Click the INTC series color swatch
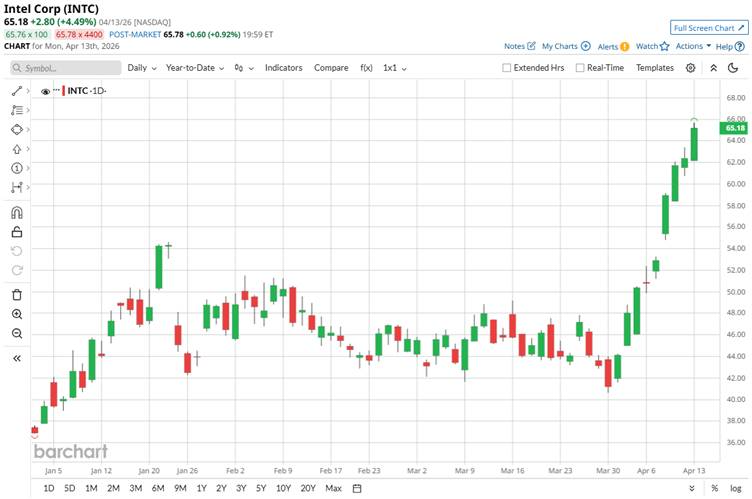The width and height of the screenshot is (752, 499). 63,91
